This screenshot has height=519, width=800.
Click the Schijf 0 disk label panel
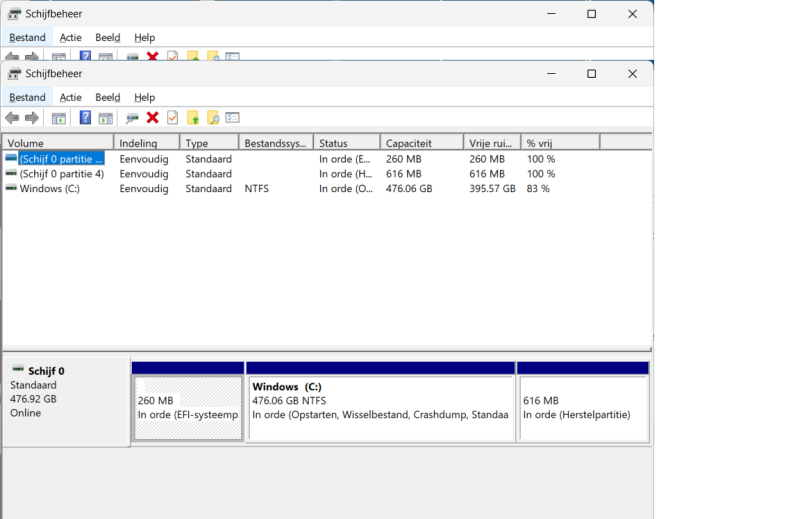pyautogui.click(x=66, y=398)
